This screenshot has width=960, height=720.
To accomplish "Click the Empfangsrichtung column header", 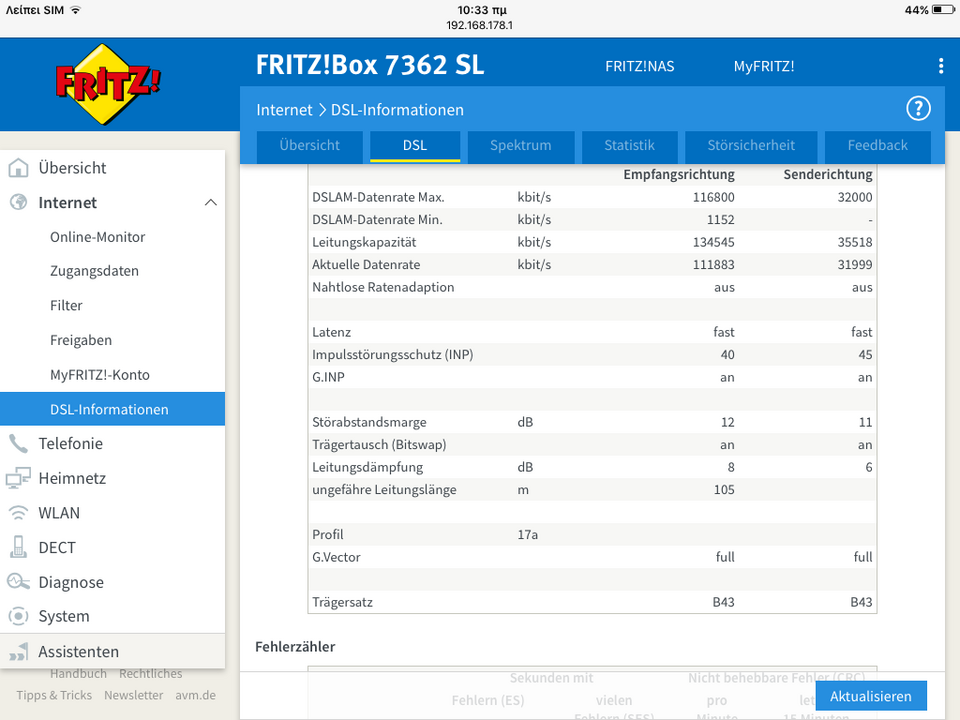I will [x=678, y=174].
